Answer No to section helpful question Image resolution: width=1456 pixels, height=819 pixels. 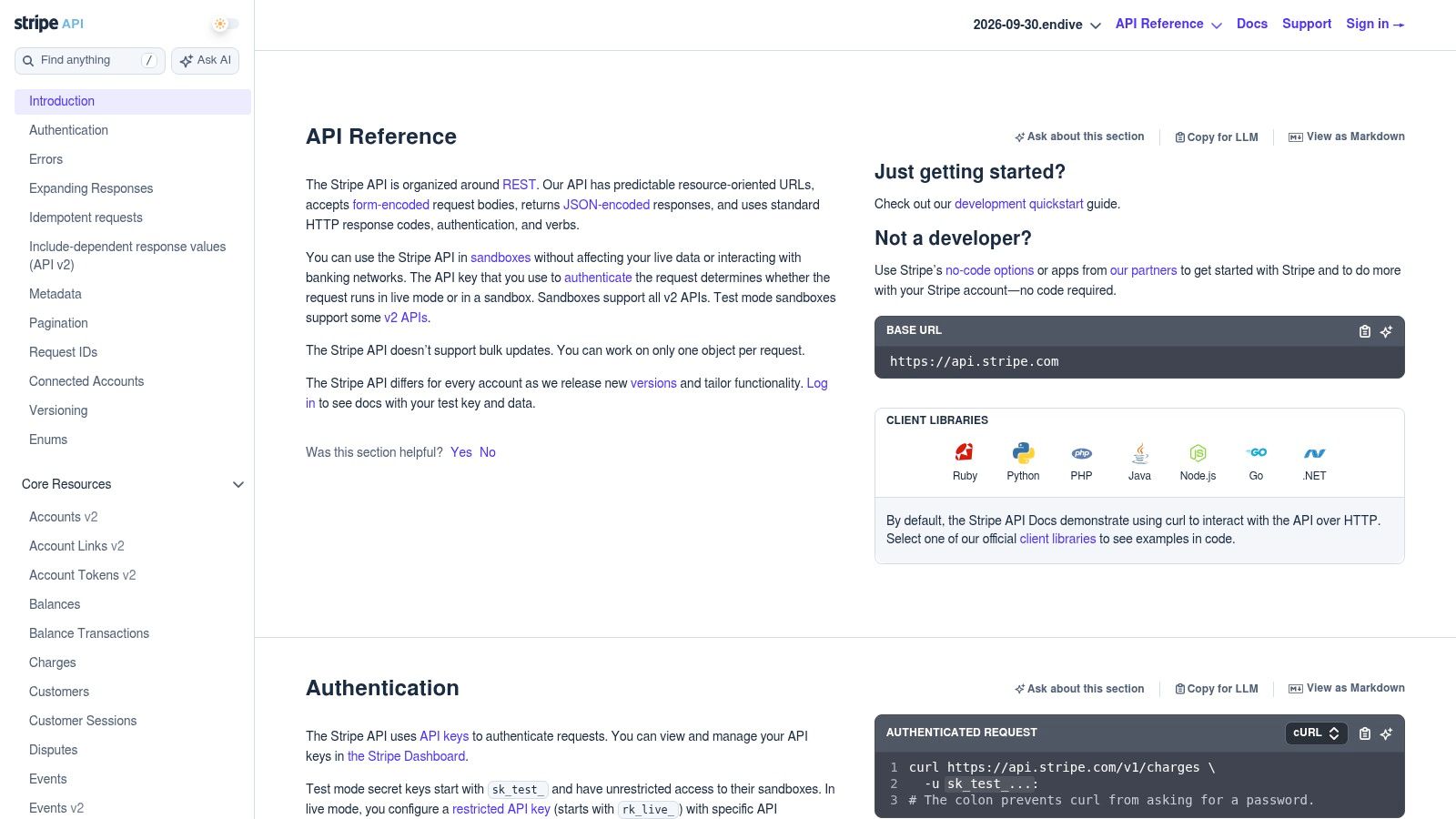pyautogui.click(x=488, y=452)
